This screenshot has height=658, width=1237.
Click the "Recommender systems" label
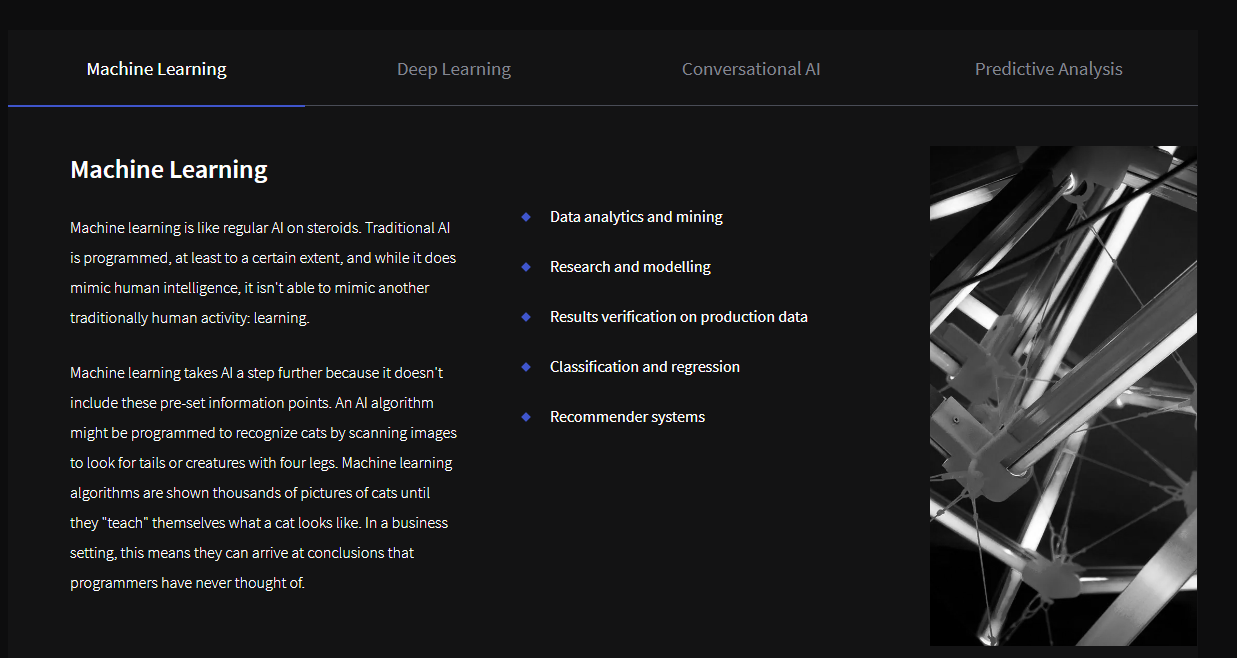(x=627, y=416)
